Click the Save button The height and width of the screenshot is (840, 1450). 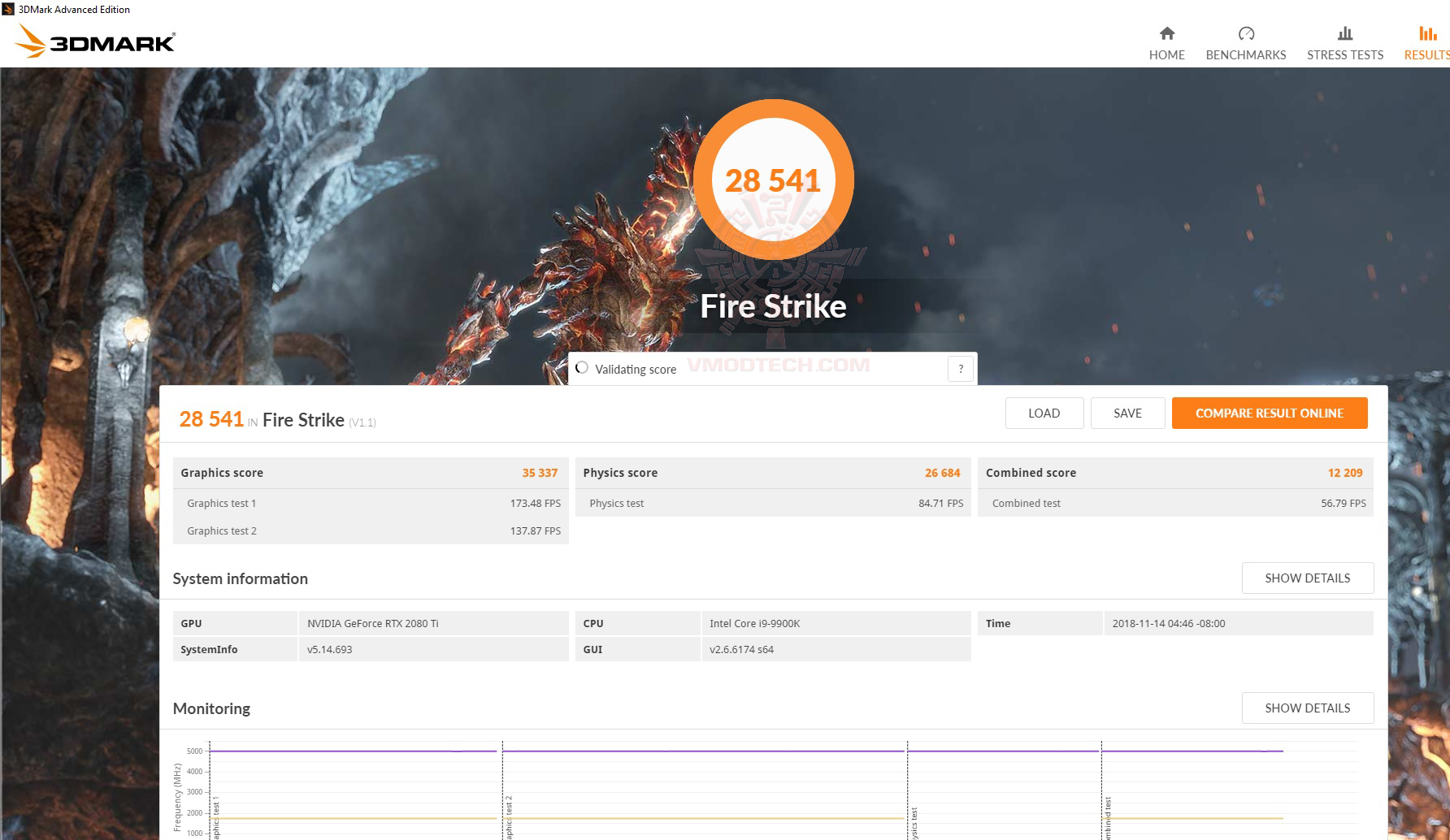1127,413
